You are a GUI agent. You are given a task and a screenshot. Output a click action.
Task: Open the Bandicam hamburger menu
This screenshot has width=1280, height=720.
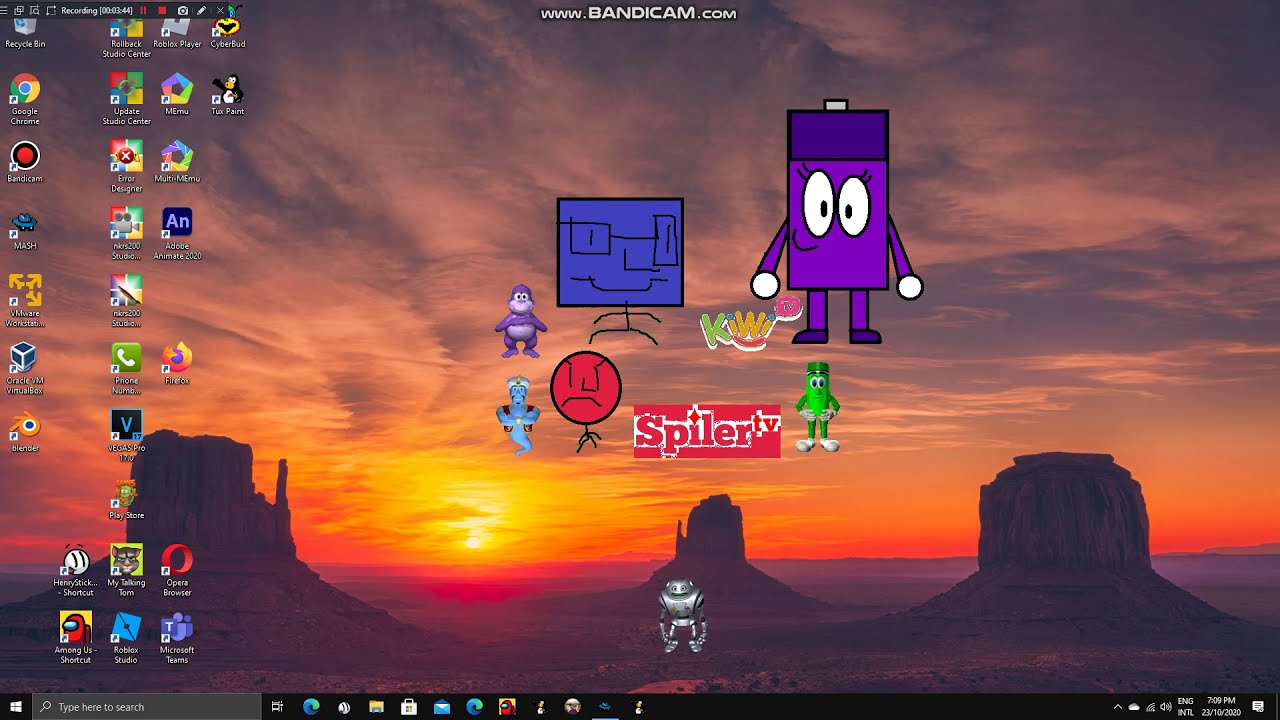tap(5, 10)
